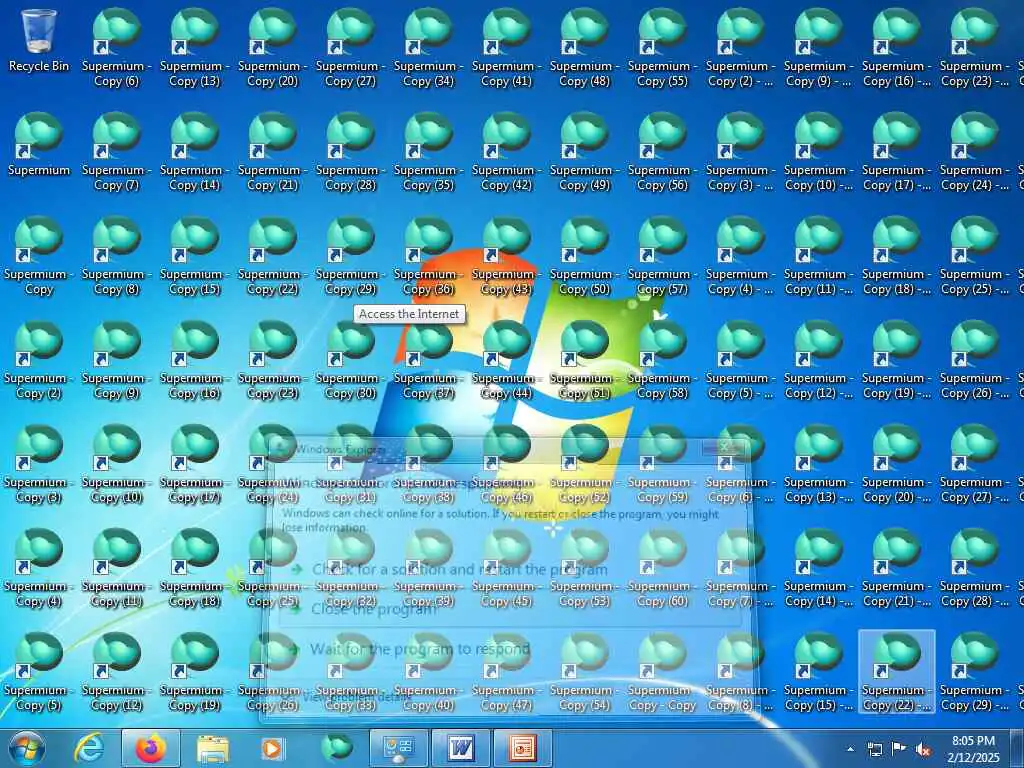Expand View problem details in the dialog

point(356,697)
